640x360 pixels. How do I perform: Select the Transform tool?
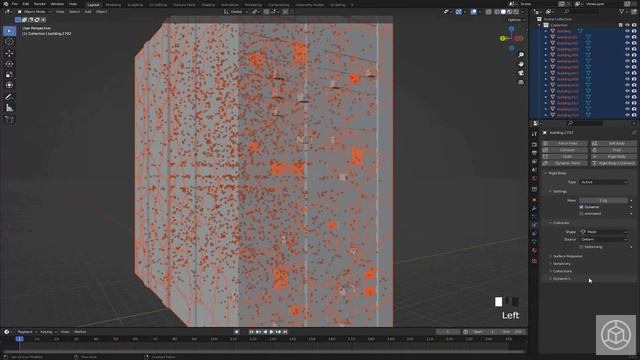(x=9, y=85)
